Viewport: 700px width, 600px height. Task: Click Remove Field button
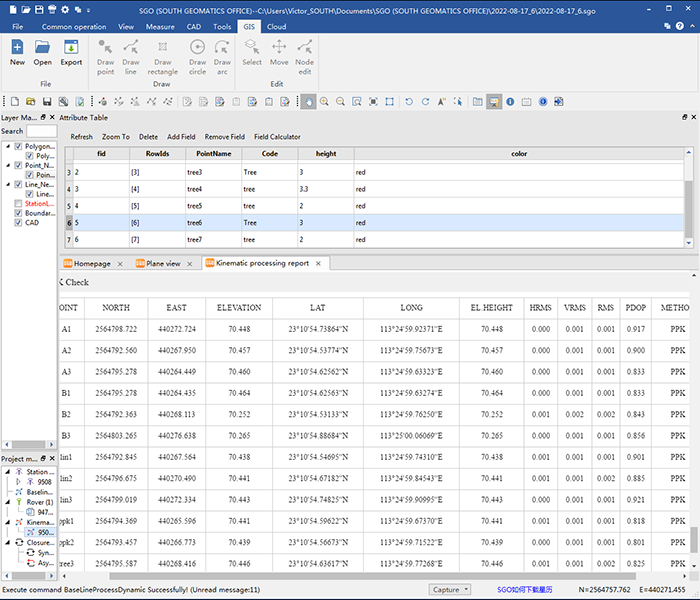click(225, 137)
